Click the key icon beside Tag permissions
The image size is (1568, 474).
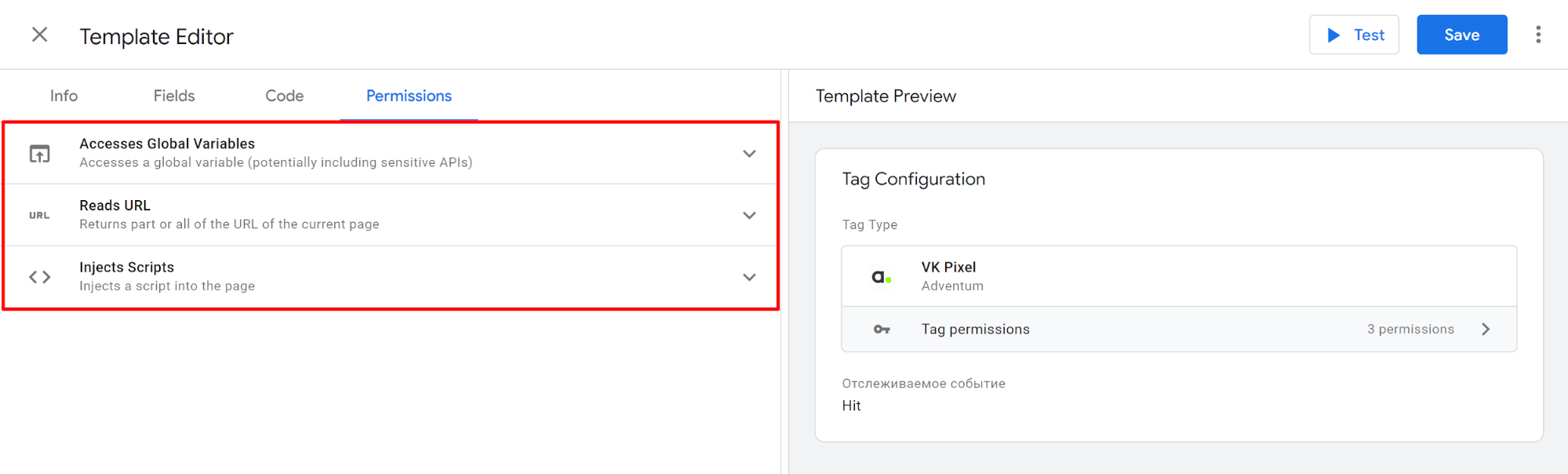pyautogui.click(x=882, y=330)
